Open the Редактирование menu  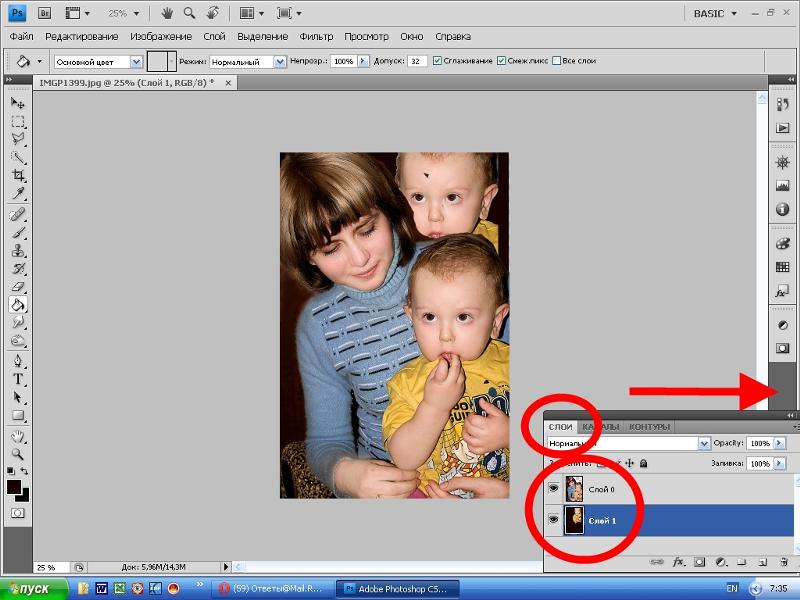click(82, 37)
